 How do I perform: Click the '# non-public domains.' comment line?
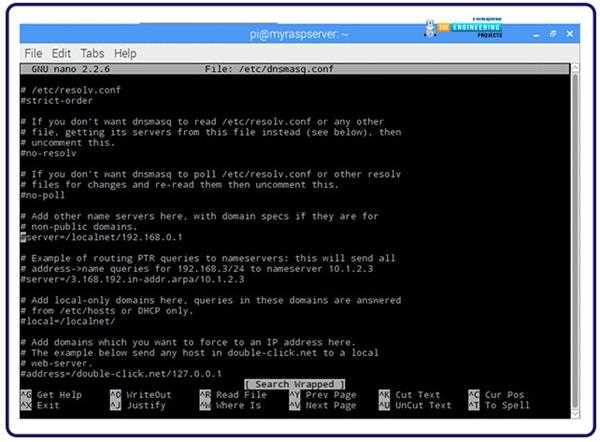(x=79, y=227)
